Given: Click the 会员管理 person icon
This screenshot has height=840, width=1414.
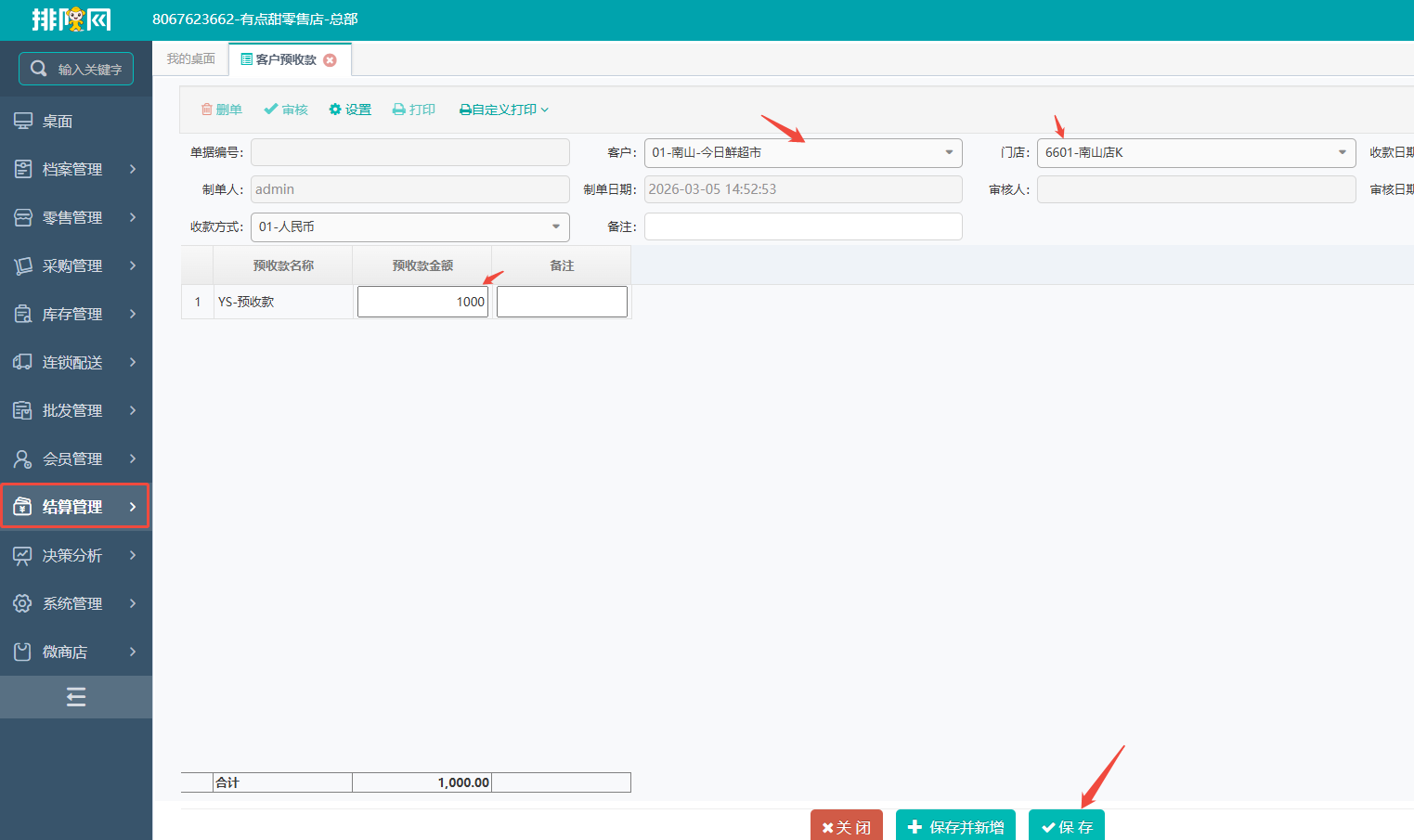Looking at the screenshot, I should pos(23,459).
